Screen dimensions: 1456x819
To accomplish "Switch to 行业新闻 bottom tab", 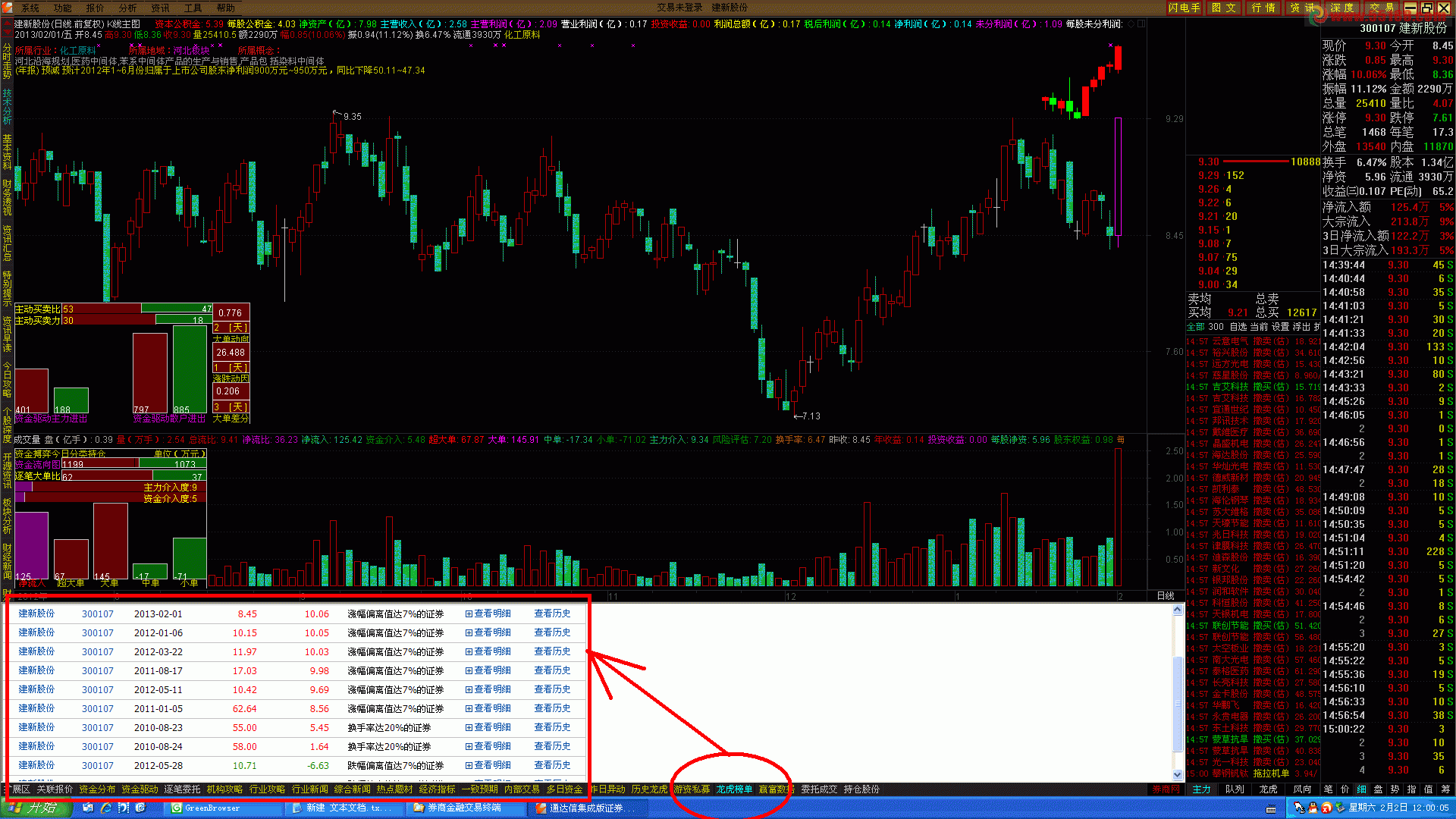I will (309, 789).
